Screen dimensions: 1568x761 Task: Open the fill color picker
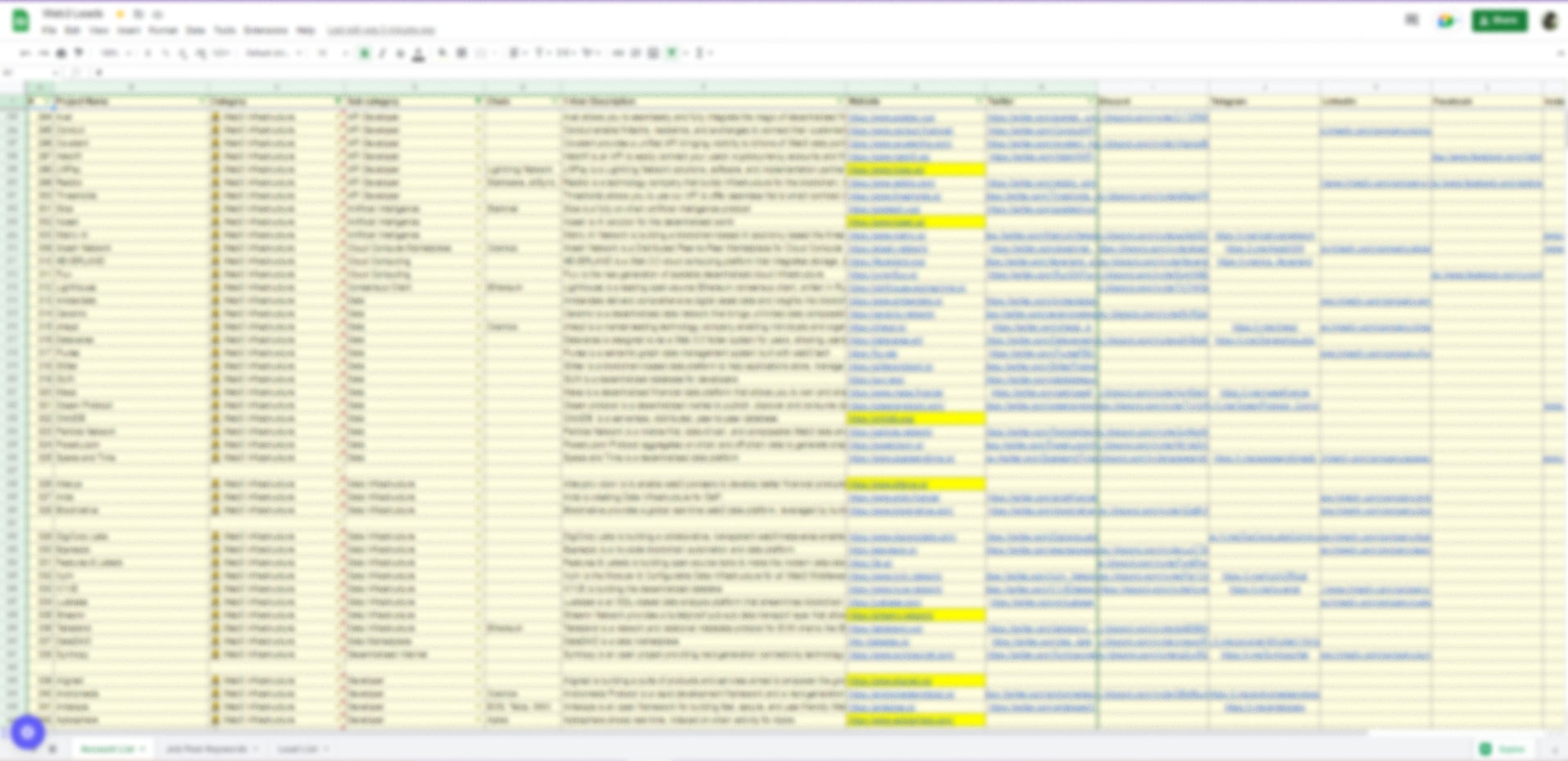[443, 53]
